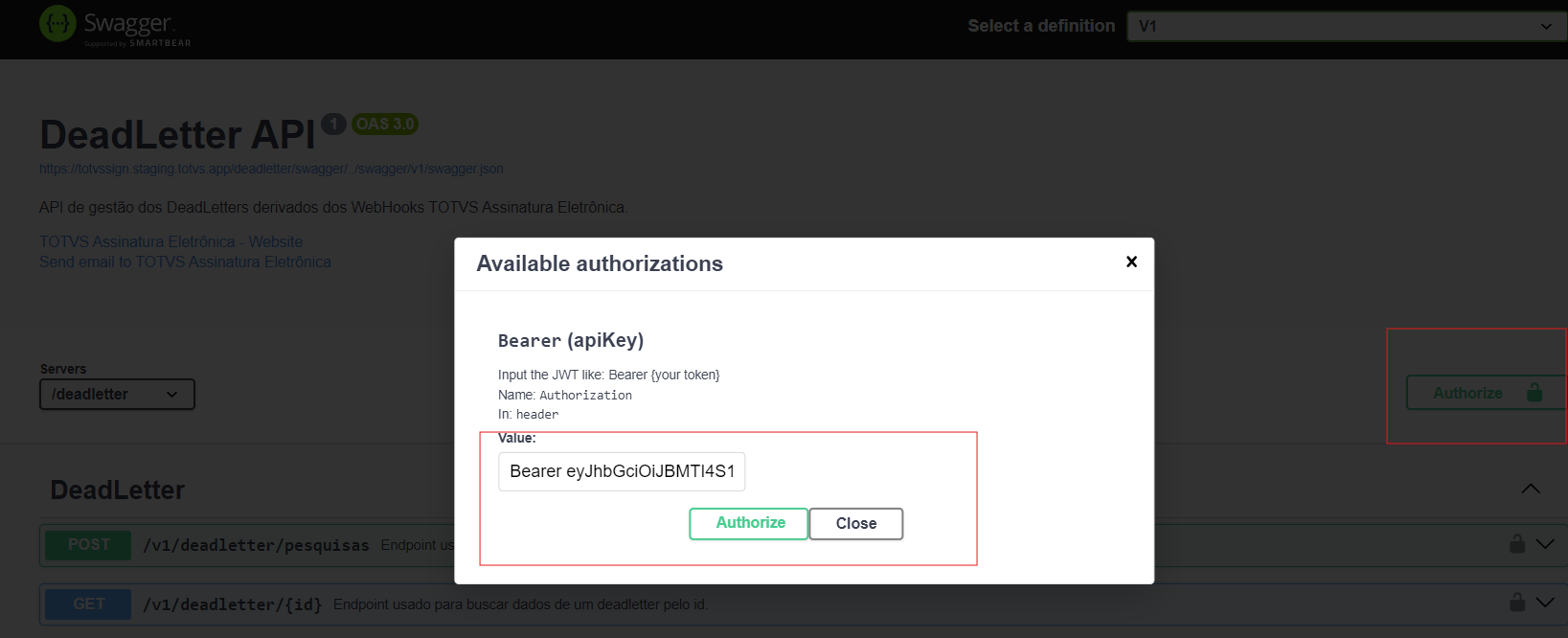Click the lock icon on POST pesquisas endpoint
The width and height of the screenshot is (1568, 638).
pyautogui.click(x=1516, y=544)
